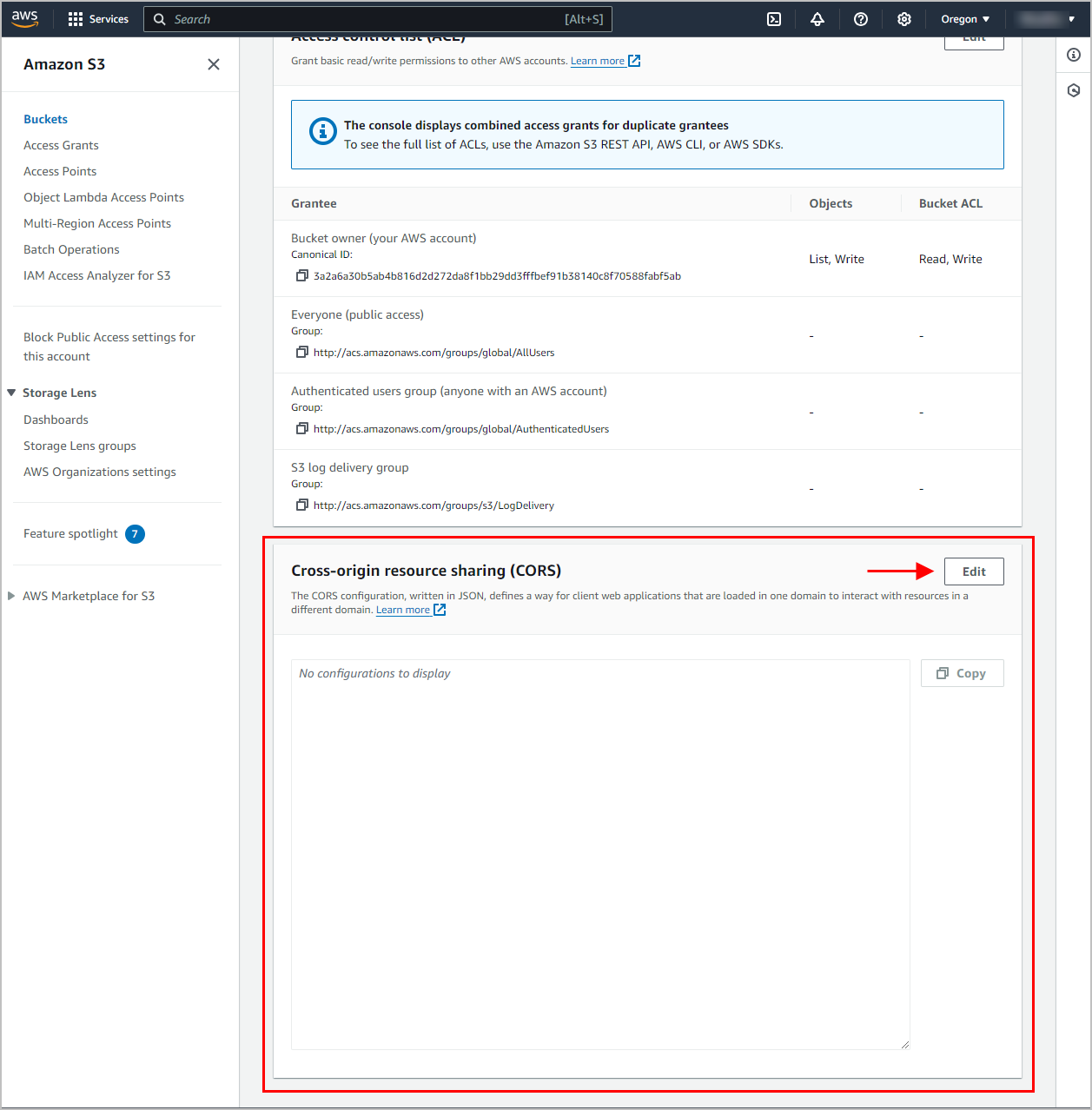1092x1110 pixels.
Task: Click the bucket owner canonical ID text
Action: point(497,276)
